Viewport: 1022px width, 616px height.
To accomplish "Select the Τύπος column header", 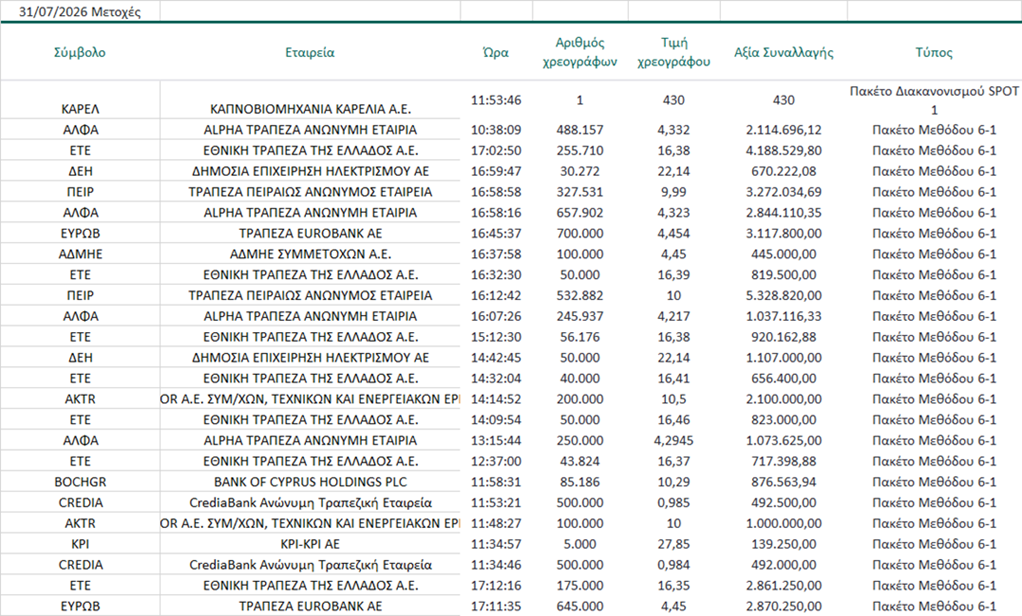I will coord(934,52).
